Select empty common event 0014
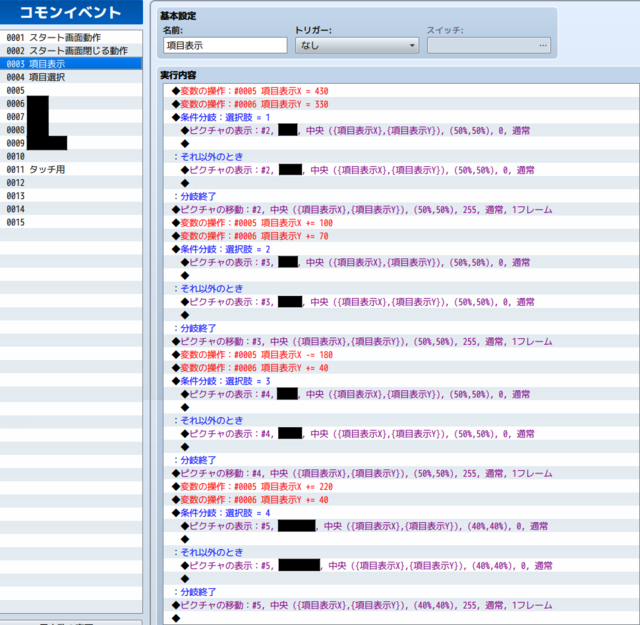The height and width of the screenshot is (625, 640). click(x=71, y=209)
